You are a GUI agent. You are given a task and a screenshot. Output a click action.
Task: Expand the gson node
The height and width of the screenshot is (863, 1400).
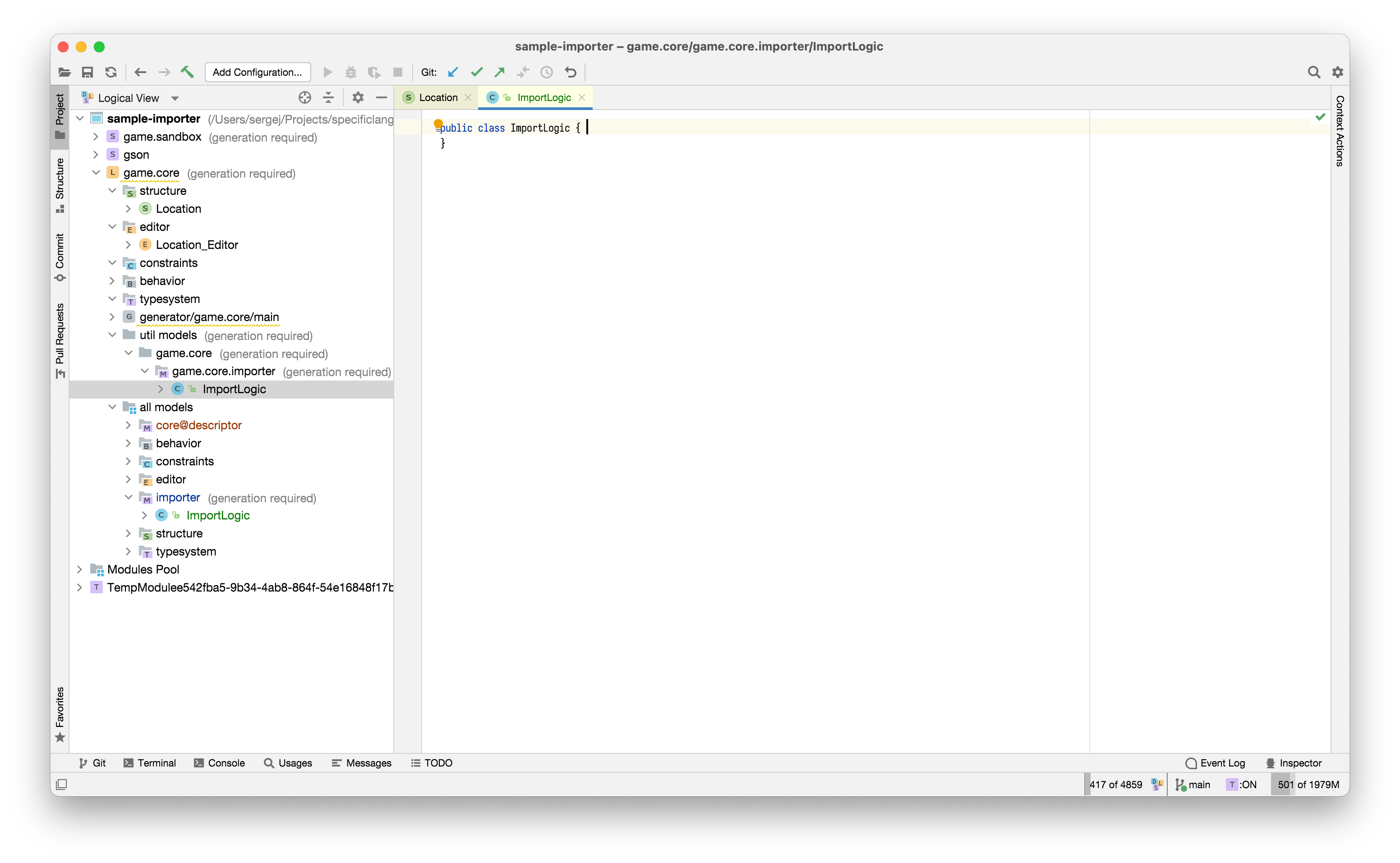click(96, 155)
